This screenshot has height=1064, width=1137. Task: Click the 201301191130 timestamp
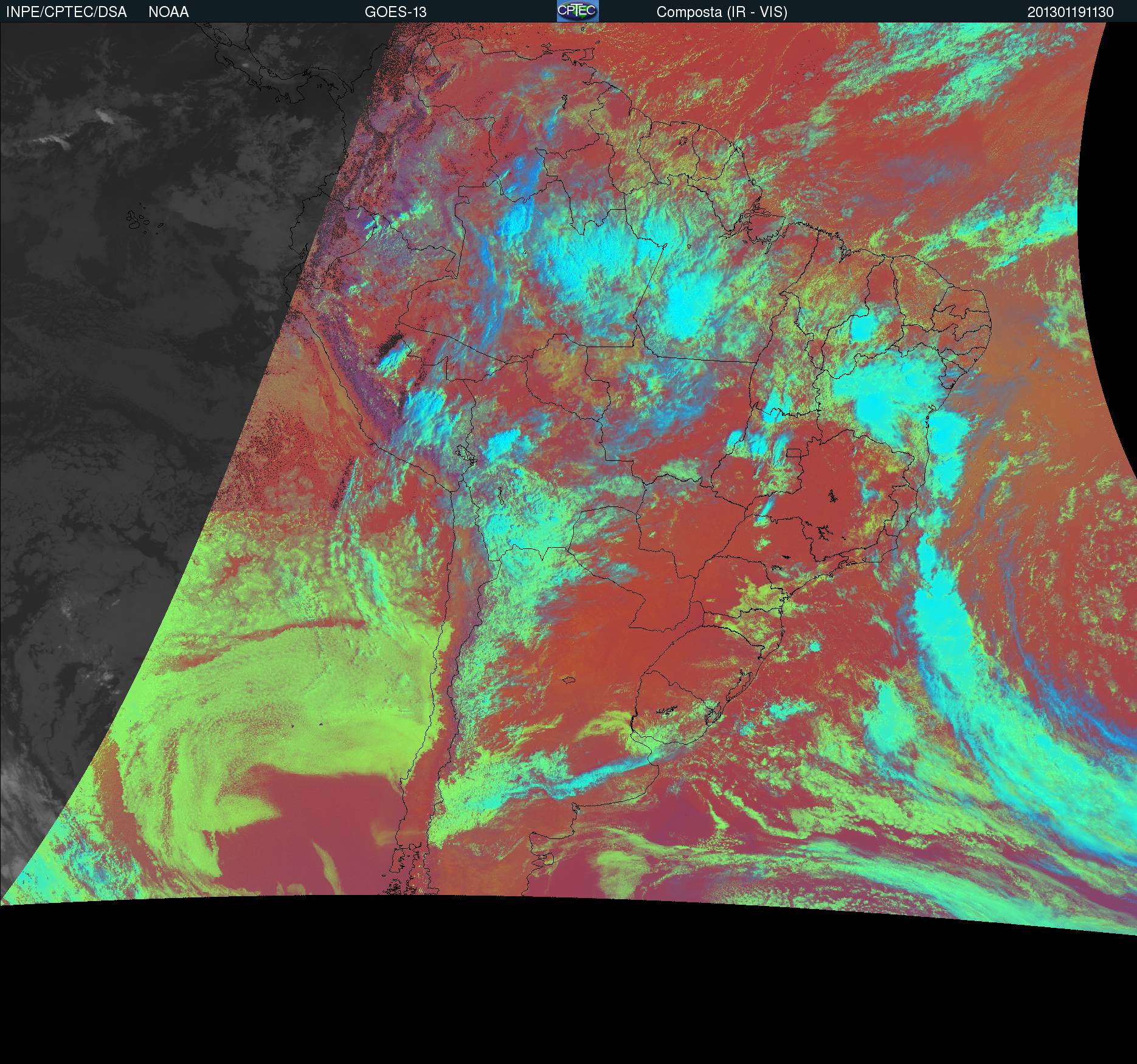click(x=1070, y=12)
